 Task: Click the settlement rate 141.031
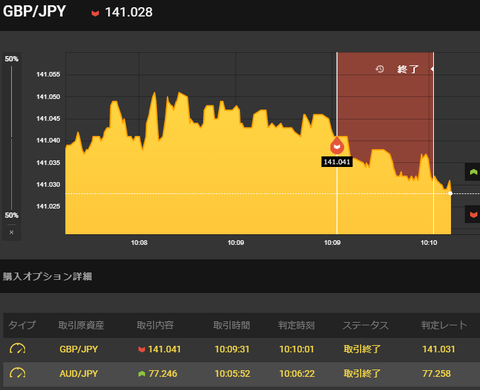[438, 349]
